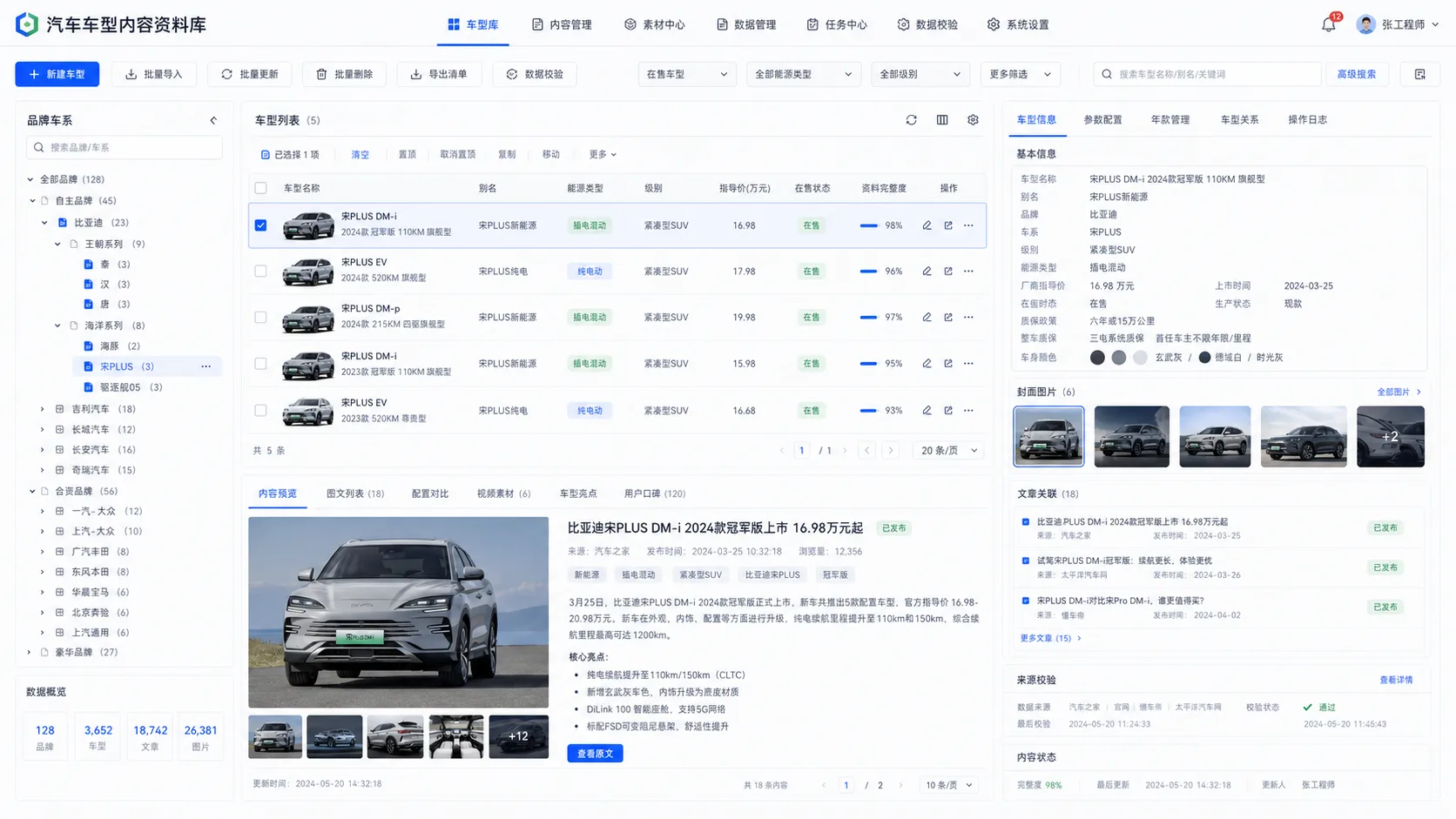
Task: Switch to the 年款管理 tab
Action: (1170, 120)
